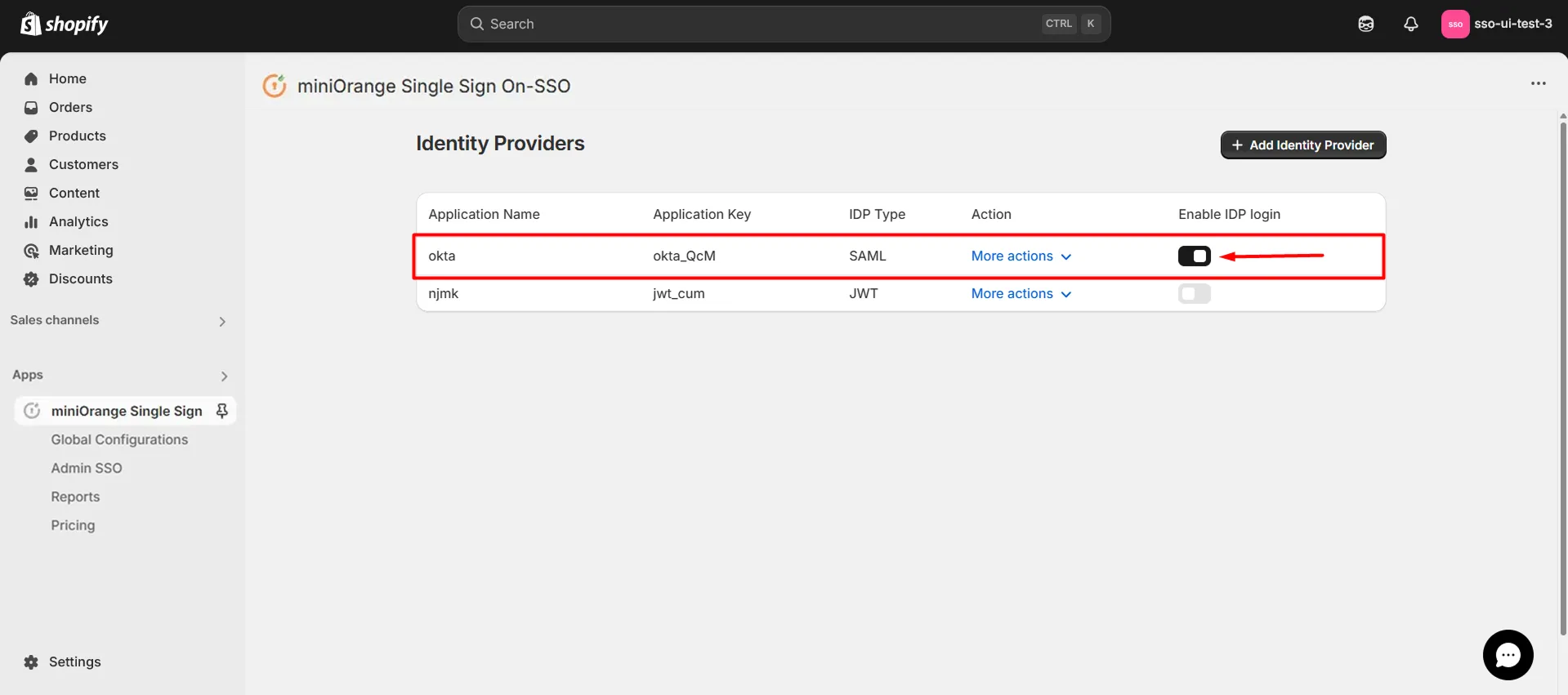The height and width of the screenshot is (695, 1568).
Task: Open the chat support bubble
Action: coord(1508,655)
